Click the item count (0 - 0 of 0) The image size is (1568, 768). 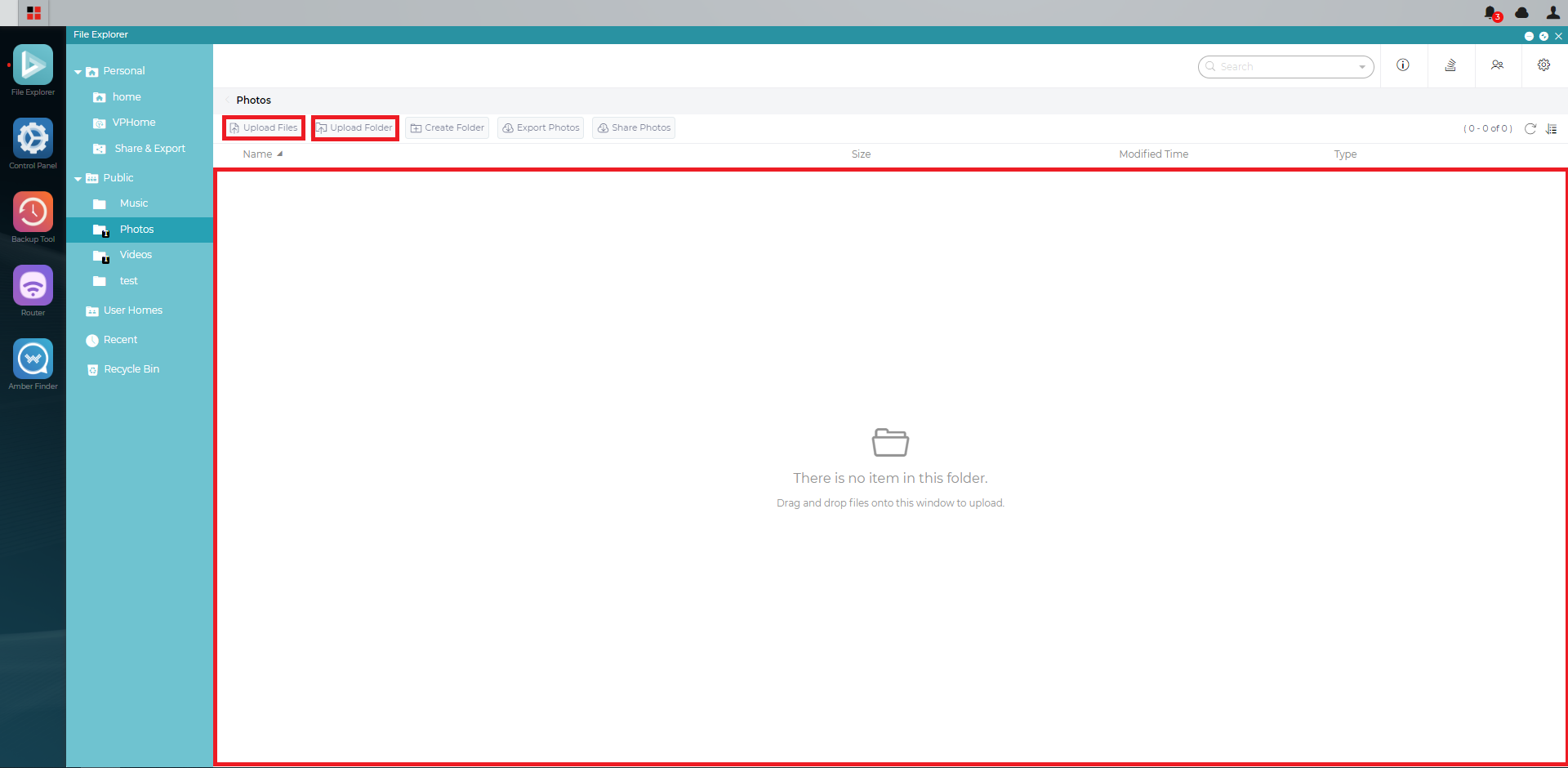pyautogui.click(x=1488, y=128)
